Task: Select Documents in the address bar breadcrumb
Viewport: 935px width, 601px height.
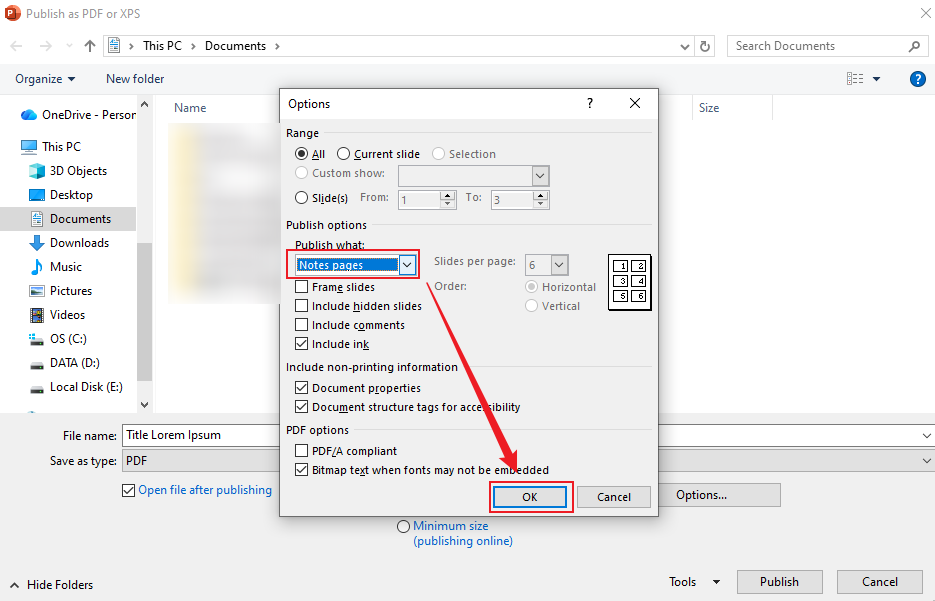Action: [235, 45]
